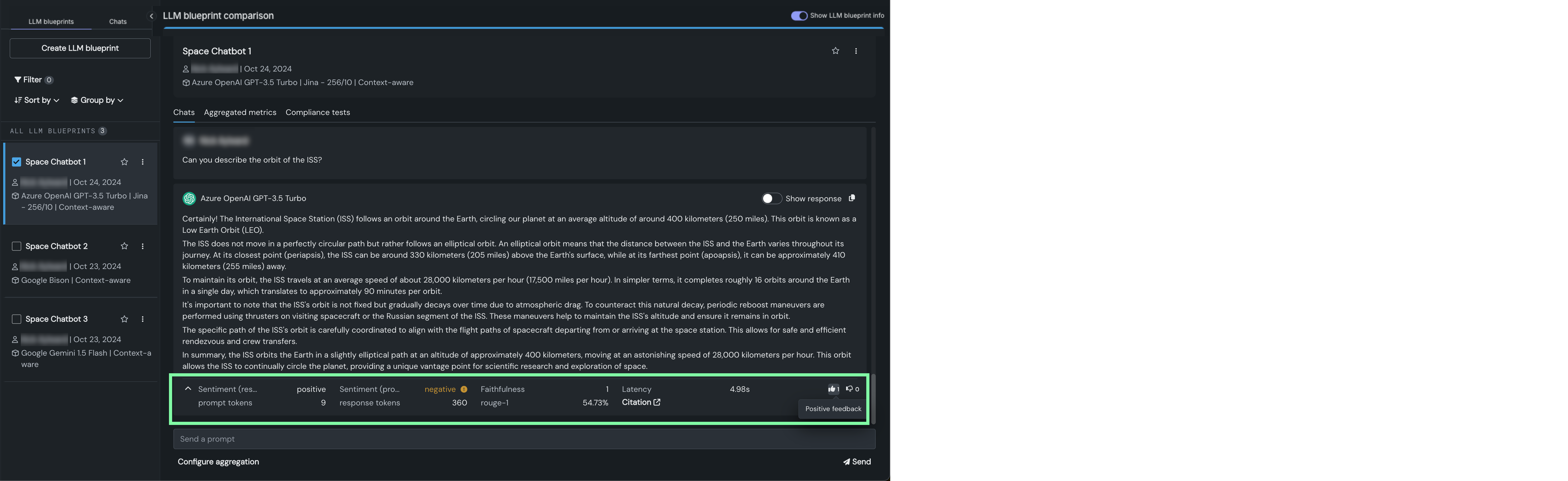
Task: Open Space Chatbot 1 header kebab menu
Action: (x=856, y=51)
